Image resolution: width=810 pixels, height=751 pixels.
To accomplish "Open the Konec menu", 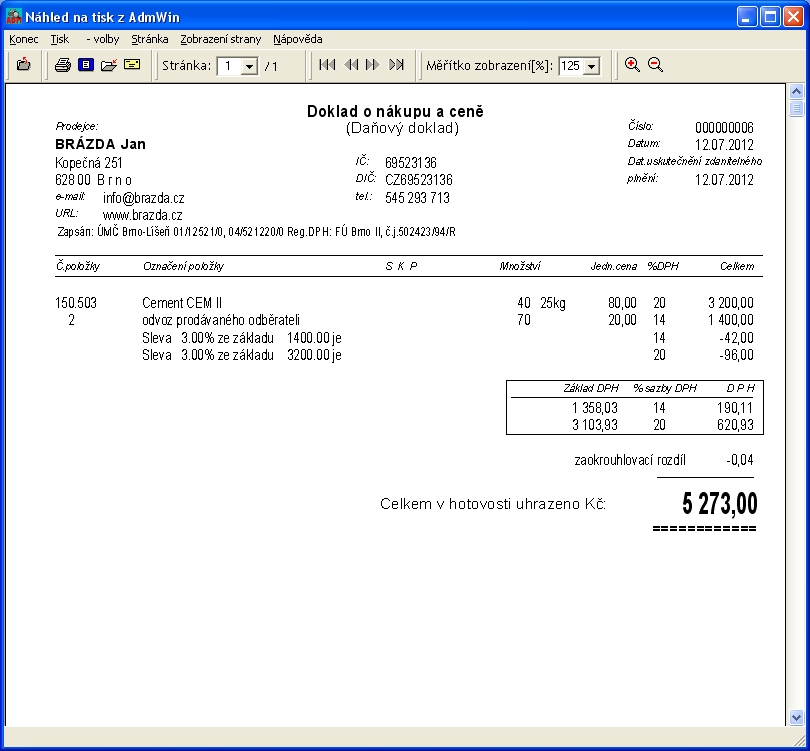I will point(24,39).
